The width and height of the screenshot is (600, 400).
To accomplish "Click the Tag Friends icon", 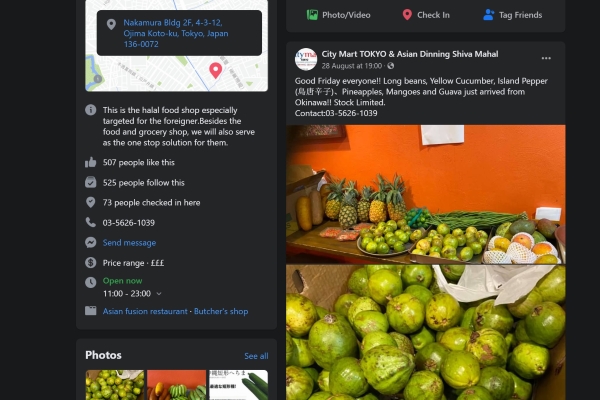I will click(488, 15).
